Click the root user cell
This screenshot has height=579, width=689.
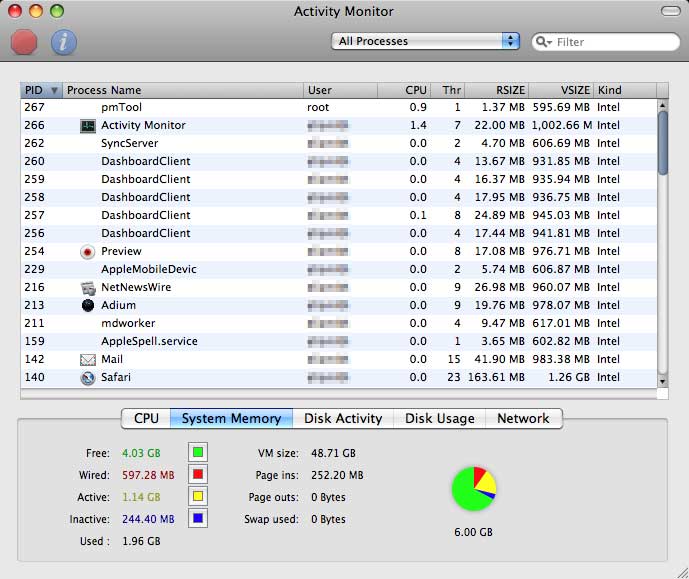[x=318, y=107]
